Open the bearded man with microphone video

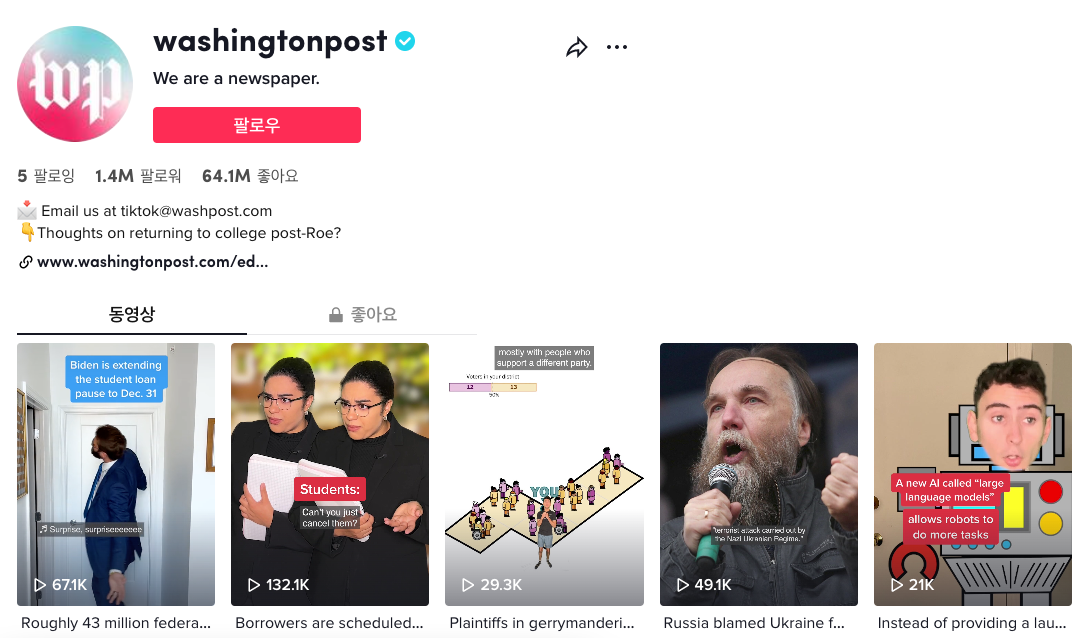(758, 474)
